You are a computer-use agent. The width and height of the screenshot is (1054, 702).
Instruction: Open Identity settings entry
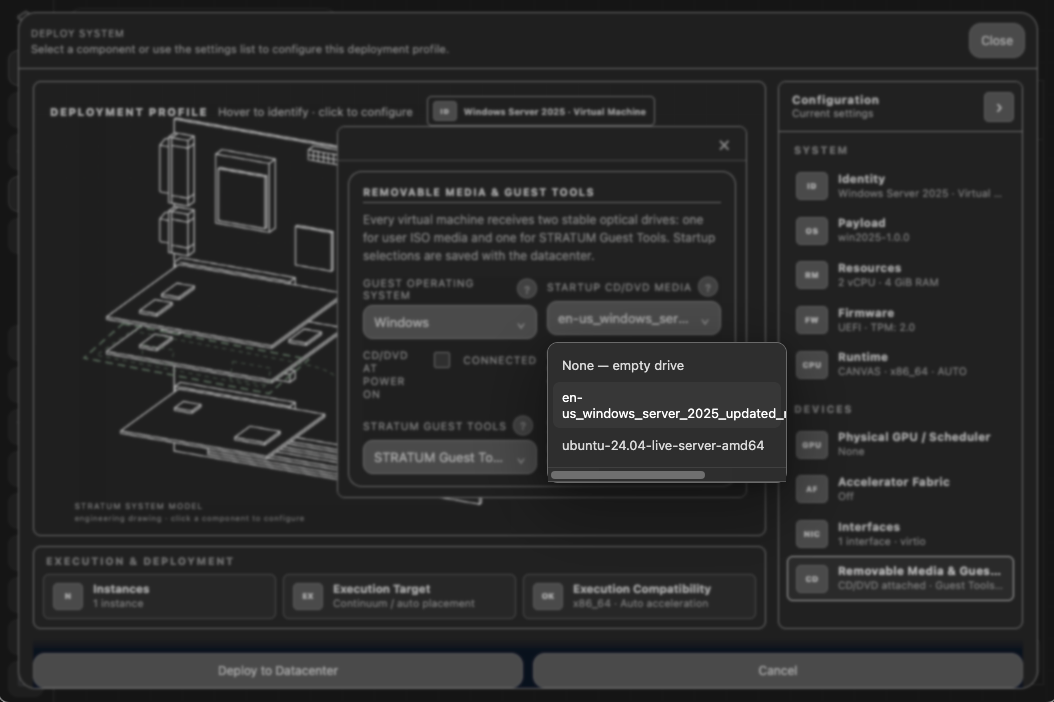[900, 186]
